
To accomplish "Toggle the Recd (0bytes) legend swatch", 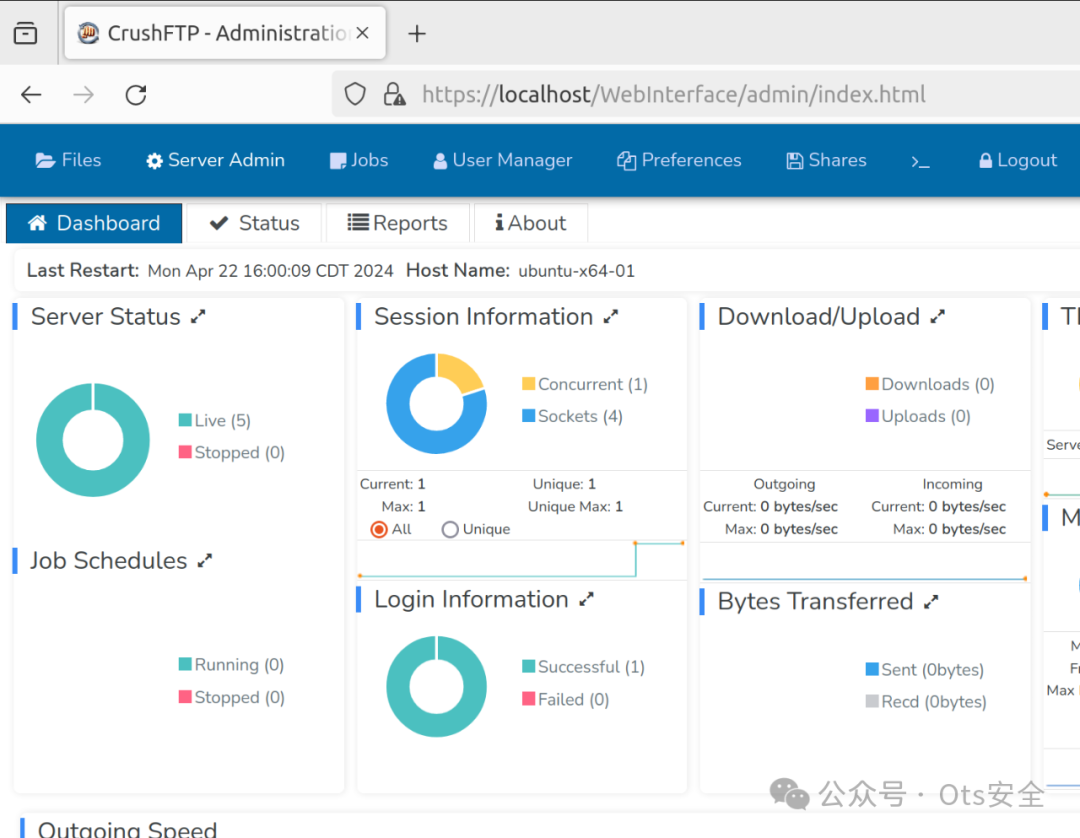I will [872, 702].
